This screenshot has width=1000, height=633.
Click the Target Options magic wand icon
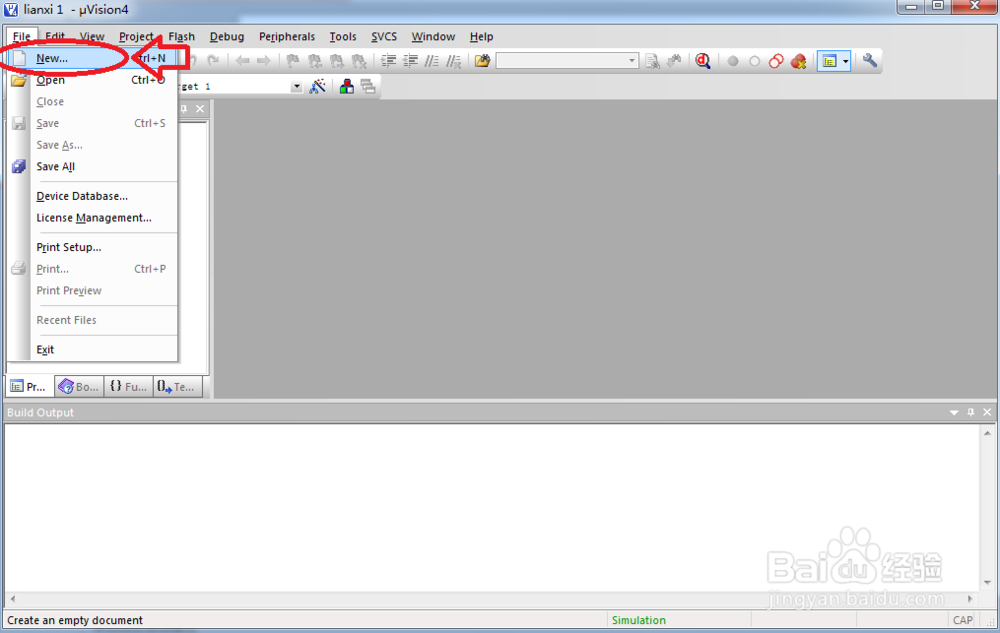click(x=317, y=86)
